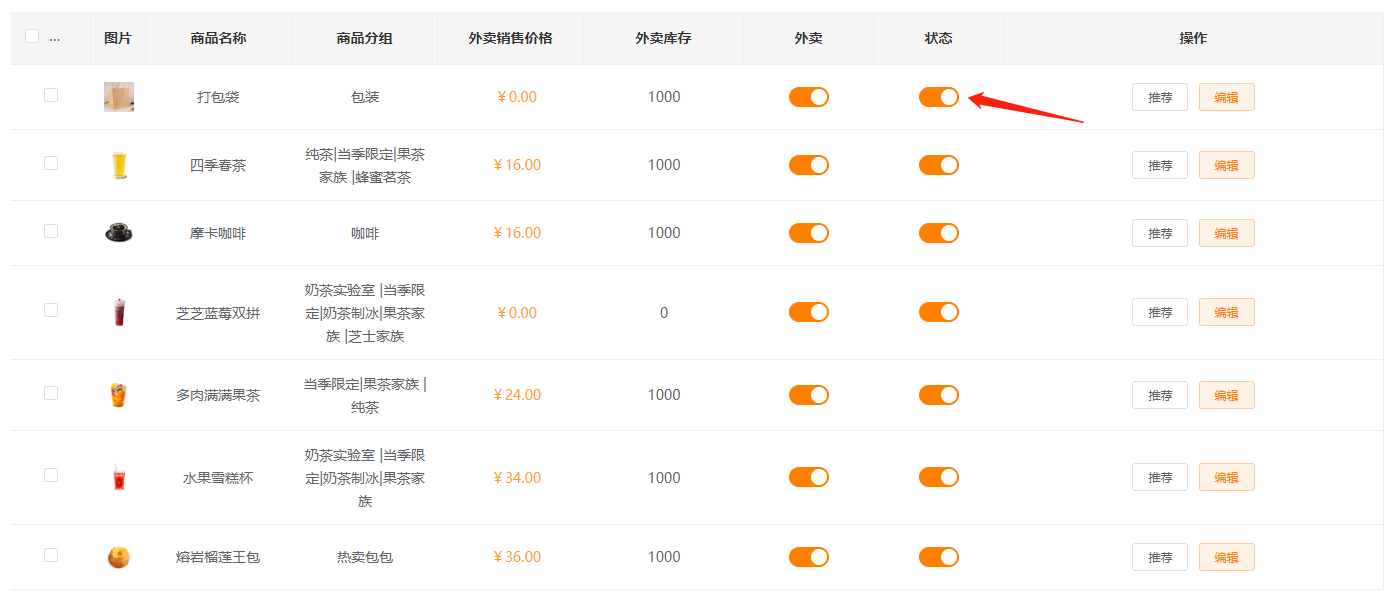
Task: Tick the checkbox for 水果雪糕杯
Action: (x=51, y=475)
